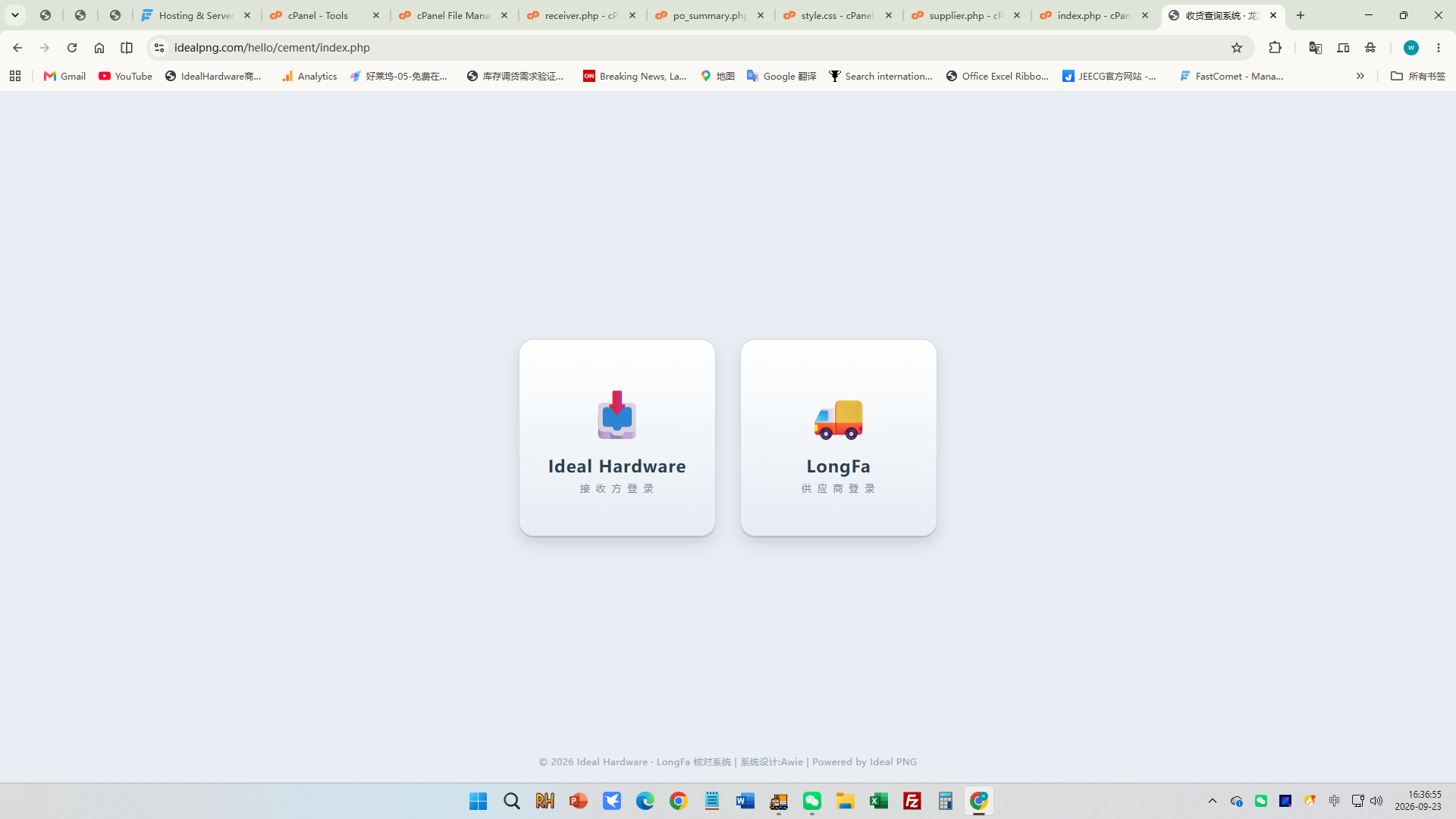View site information icon in address bar
Viewport: 1456px width, 819px height.
click(158, 48)
